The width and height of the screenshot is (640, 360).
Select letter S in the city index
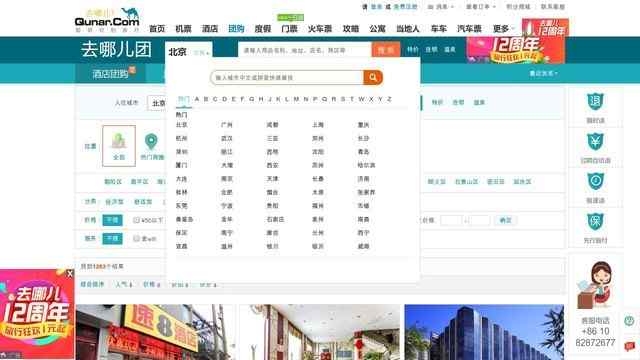pos(342,99)
